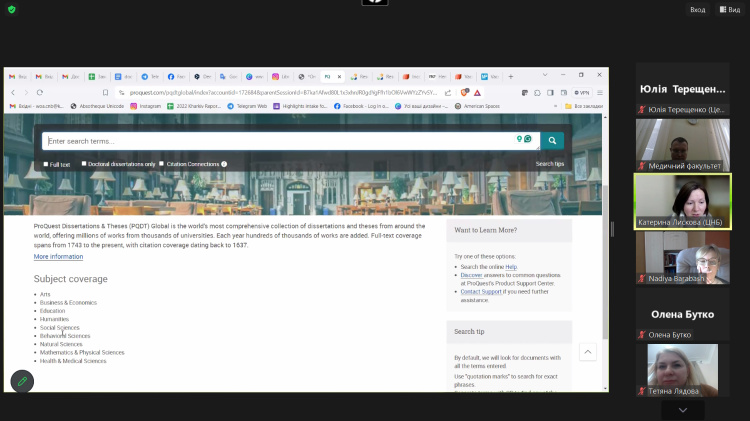Viewport: 750px width, 421px height.
Task: Open the online Help link
Action: click(x=511, y=267)
